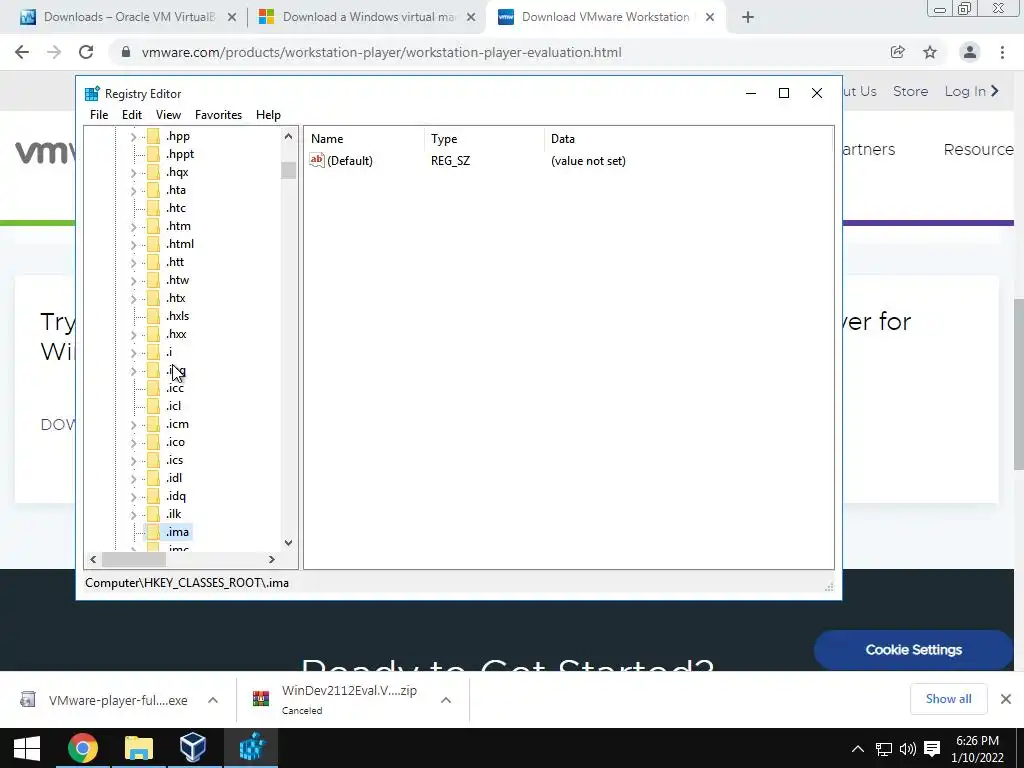Select the .hxx key
Image resolution: width=1024 pixels, height=768 pixels.
point(176,334)
